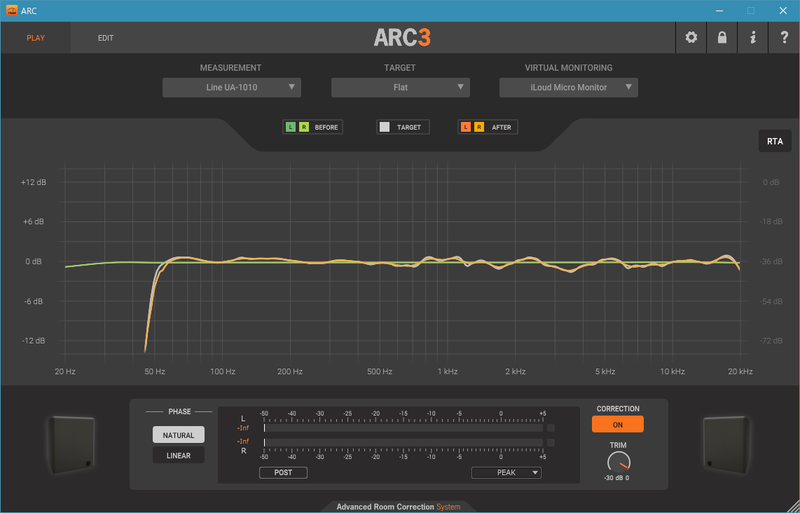Click the left speaker image
The height and width of the screenshot is (513, 800).
tap(71, 444)
